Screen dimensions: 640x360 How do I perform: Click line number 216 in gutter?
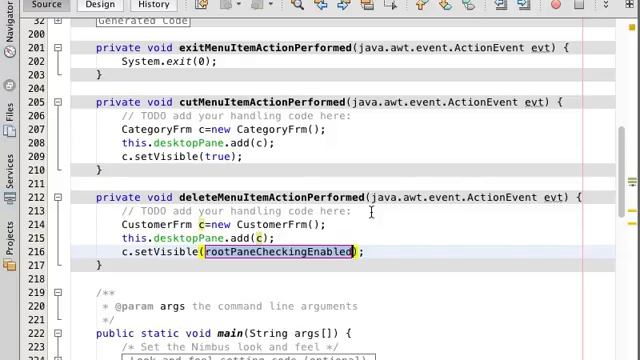(36, 252)
